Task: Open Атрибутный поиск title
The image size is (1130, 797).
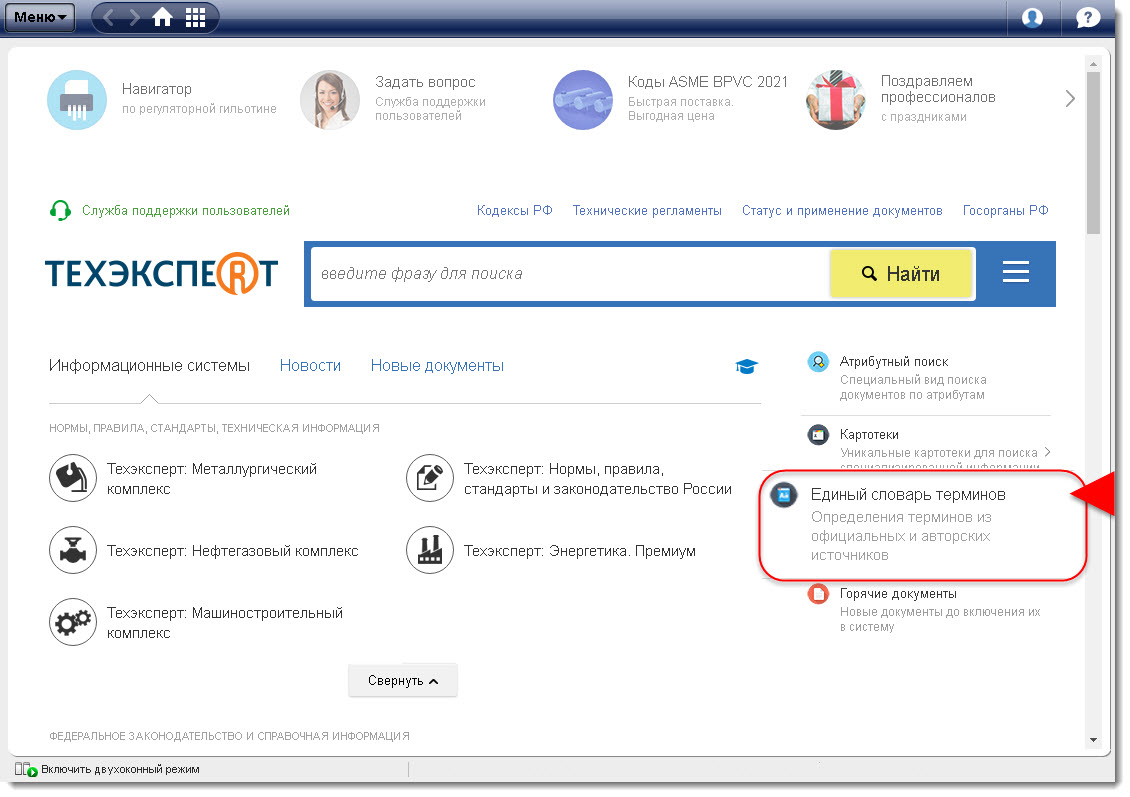Action: (894, 361)
